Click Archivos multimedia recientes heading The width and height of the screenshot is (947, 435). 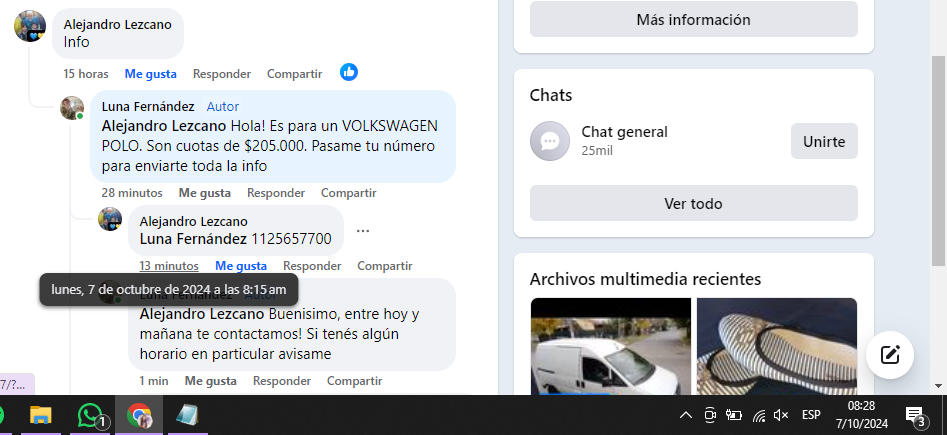pyautogui.click(x=645, y=279)
